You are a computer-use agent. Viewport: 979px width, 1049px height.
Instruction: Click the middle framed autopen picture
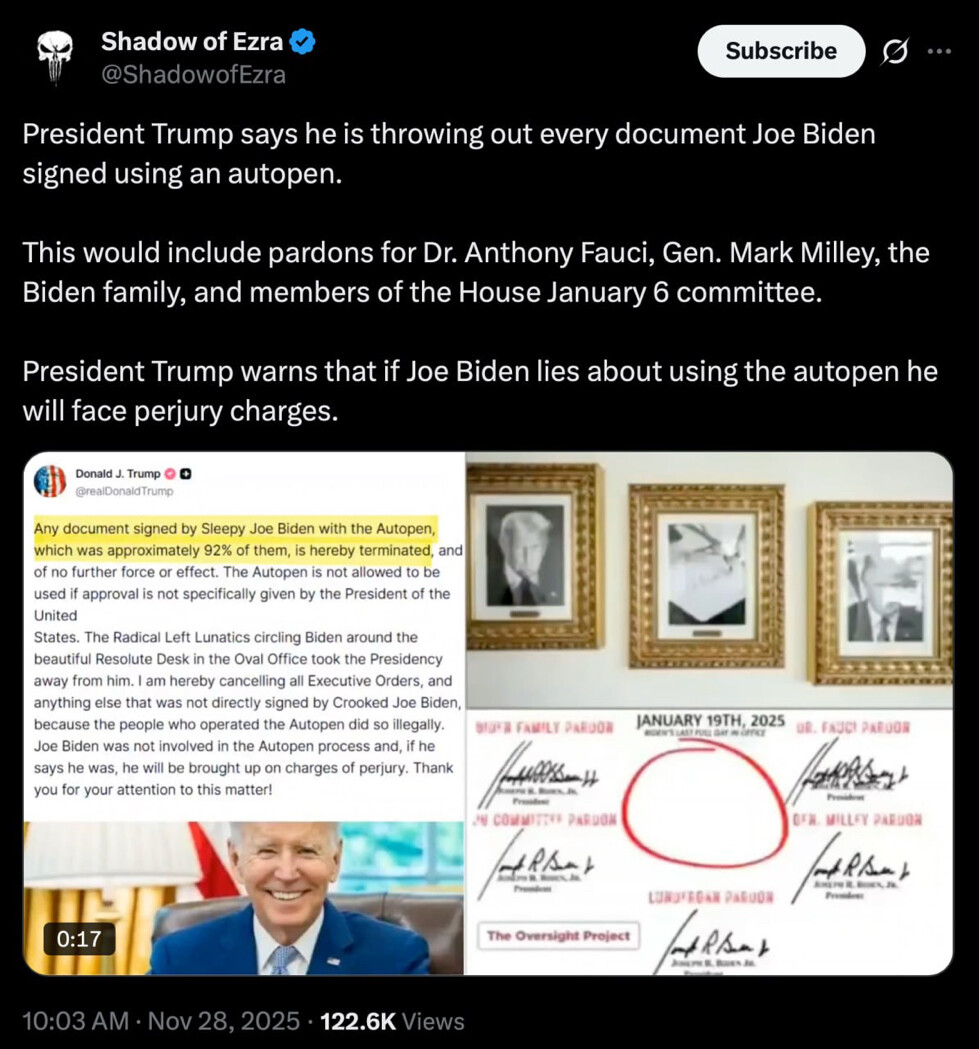coord(707,576)
